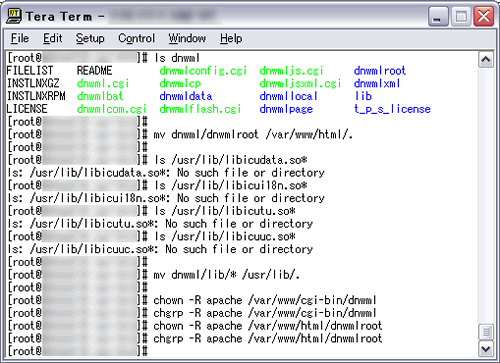The height and width of the screenshot is (363, 500).
Task: Click the dnwmlcp entry
Action: pos(180,83)
